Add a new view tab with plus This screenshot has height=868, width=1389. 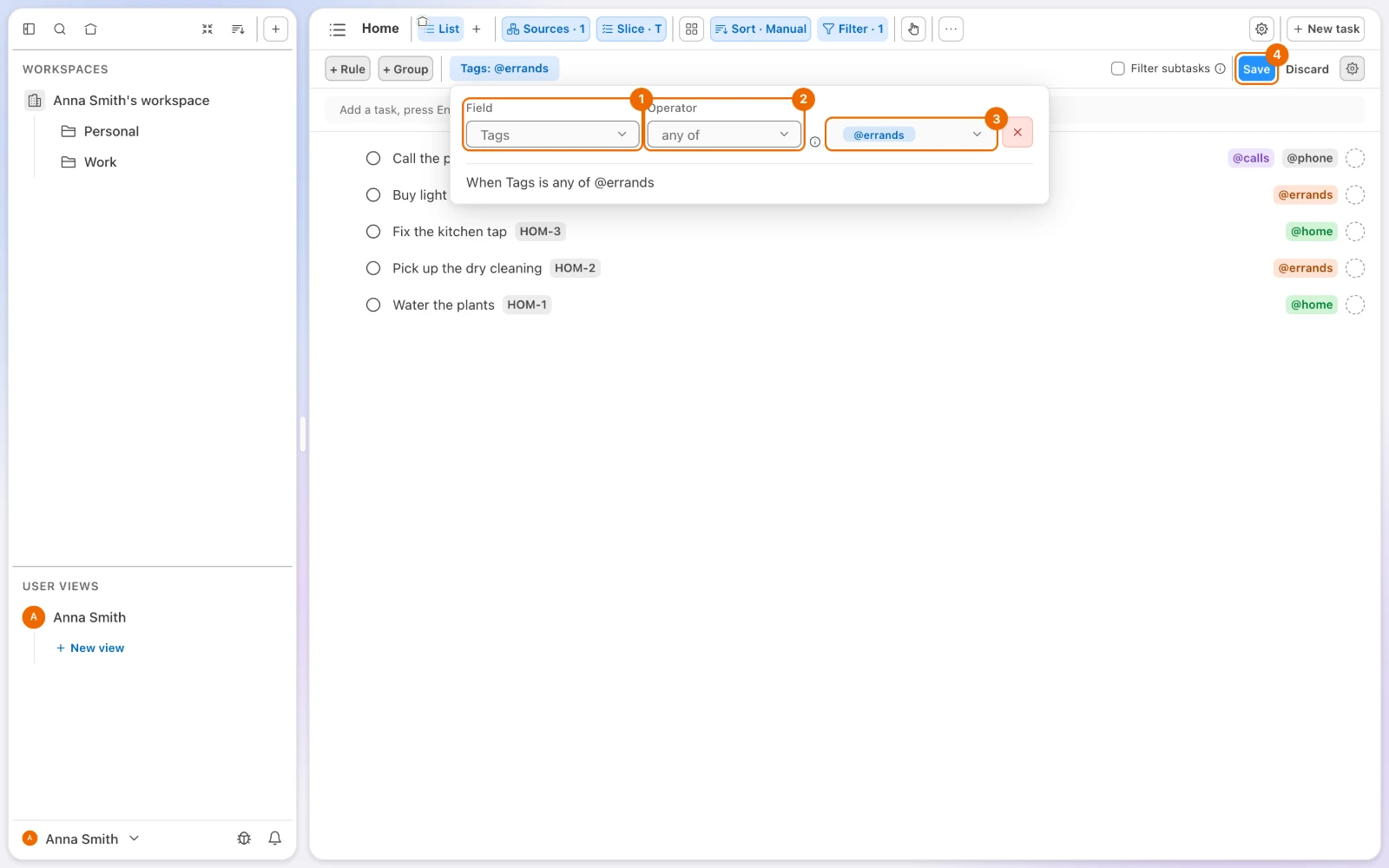point(477,29)
